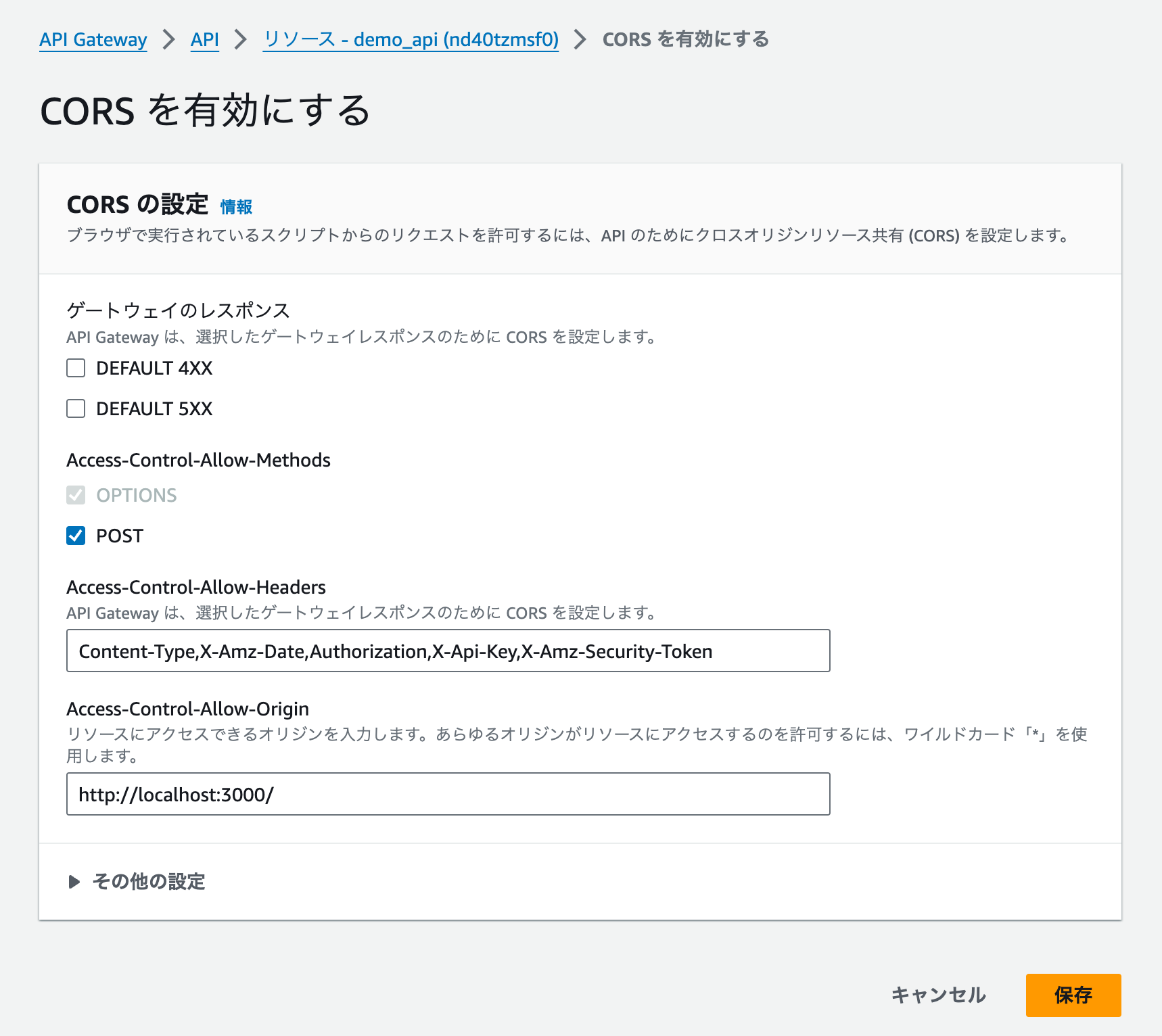This screenshot has height=1036, width=1162.
Task: Click the CORS の設定 section title
Action: tap(137, 204)
